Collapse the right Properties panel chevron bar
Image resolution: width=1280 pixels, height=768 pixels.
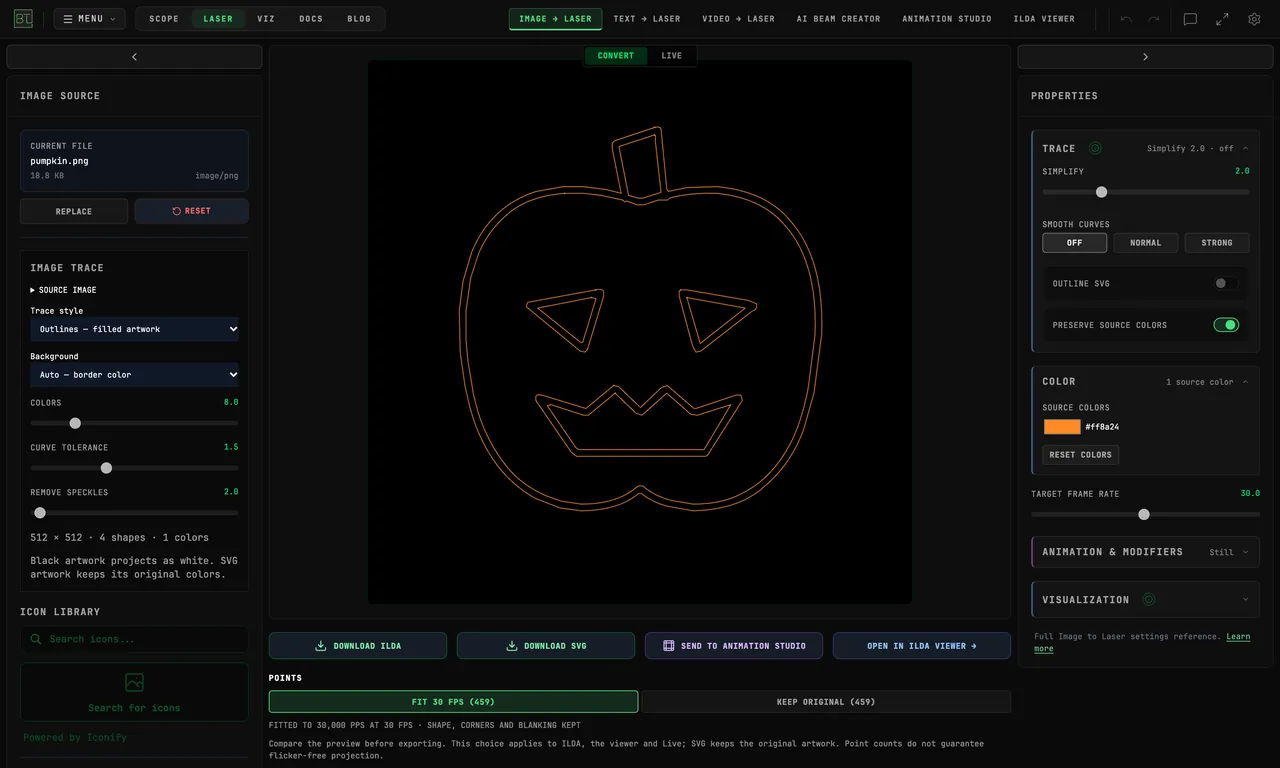pos(1145,57)
